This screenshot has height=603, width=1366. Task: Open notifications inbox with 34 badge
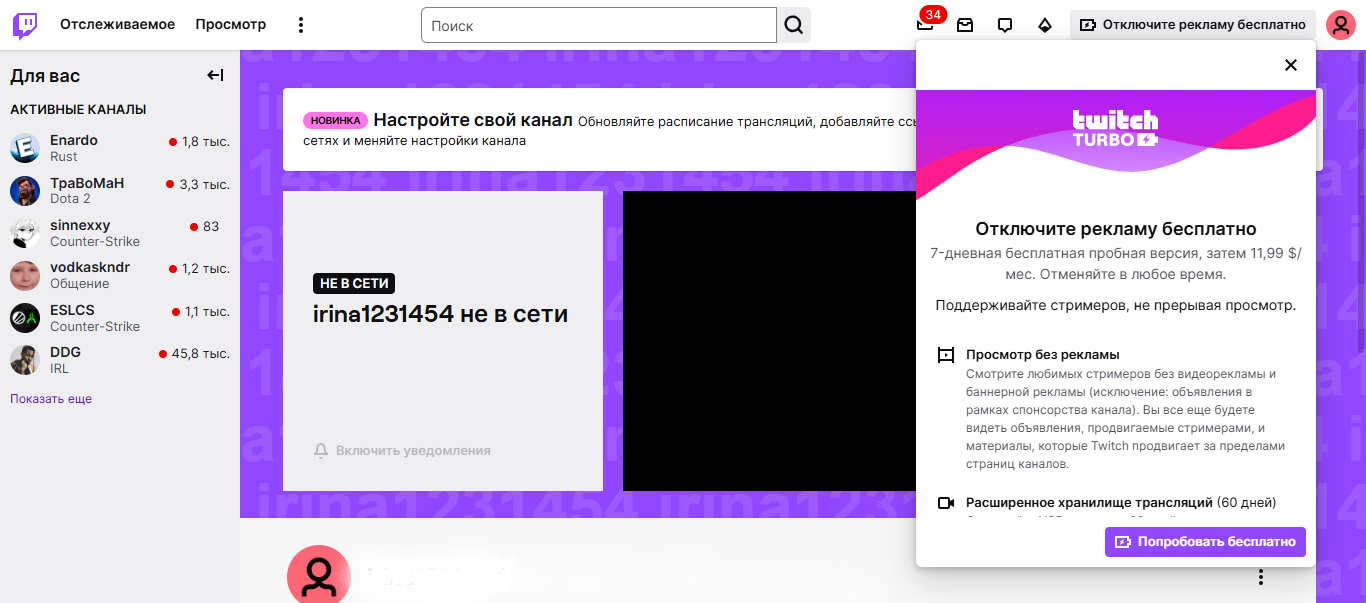[925, 25]
